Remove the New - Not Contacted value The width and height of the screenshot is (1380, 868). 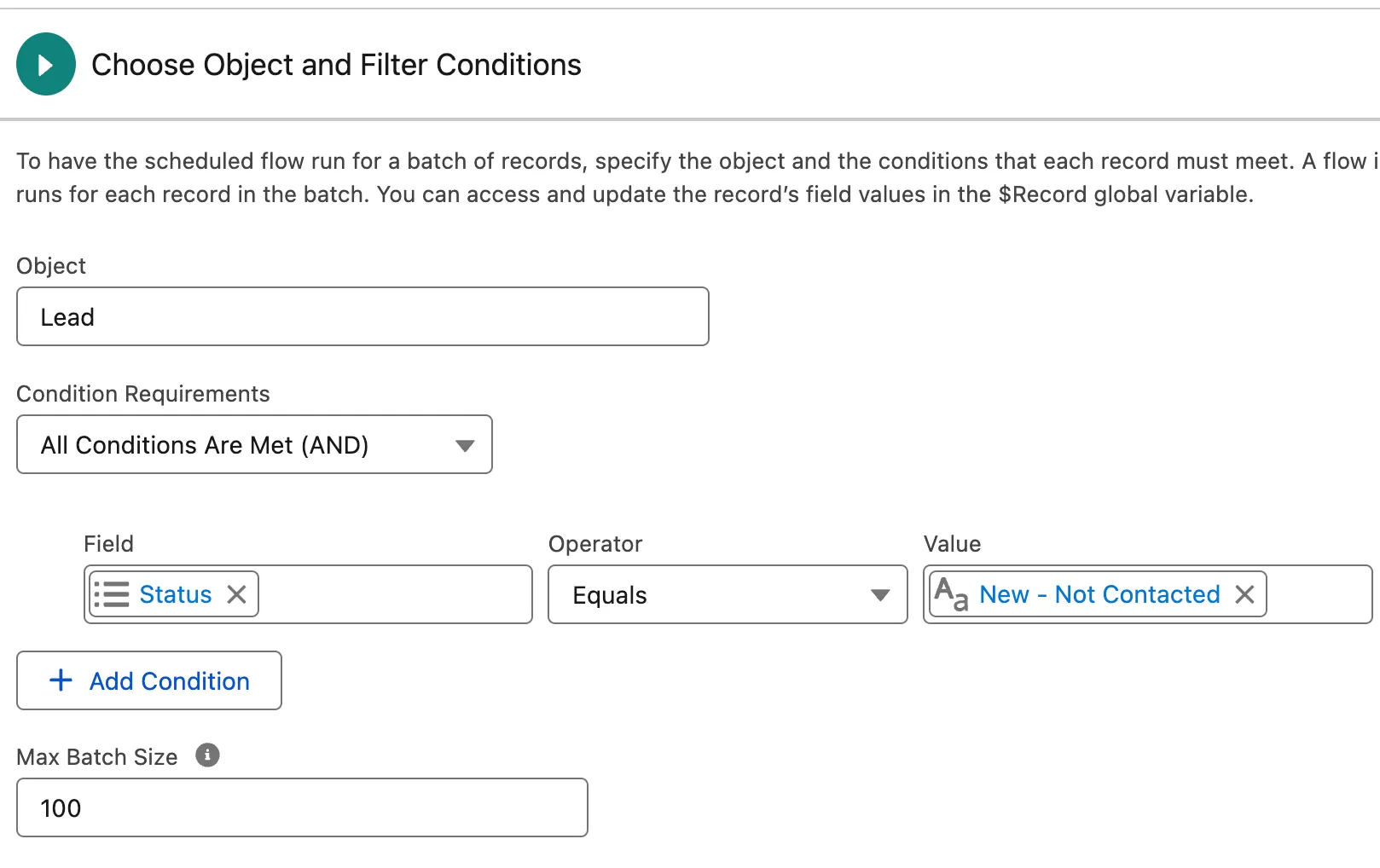pyautogui.click(x=1245, y=594)
